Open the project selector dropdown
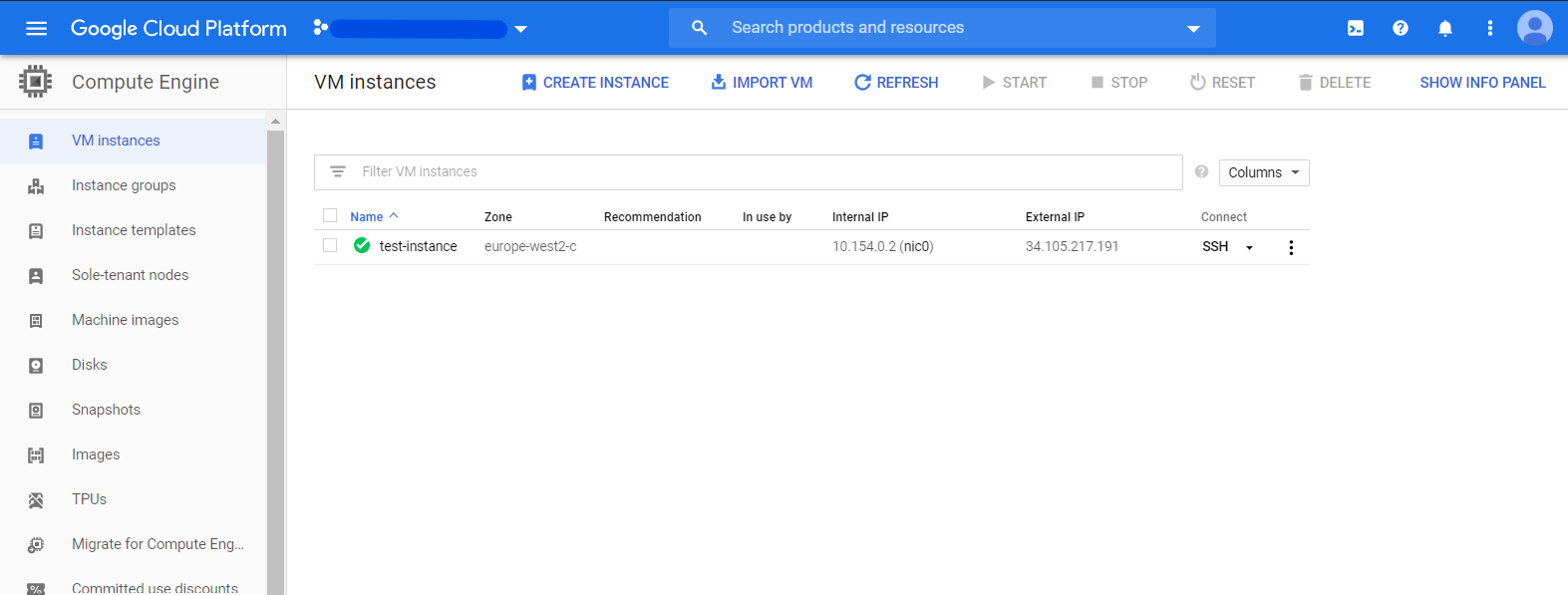This screenshot has height=595, width=1568. coord(420,29)
